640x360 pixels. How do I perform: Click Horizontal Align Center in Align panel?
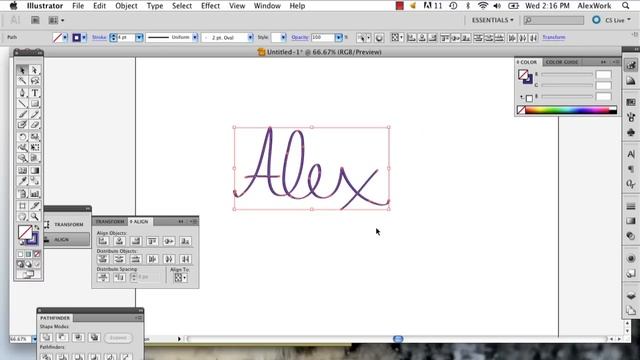(119, 241)
